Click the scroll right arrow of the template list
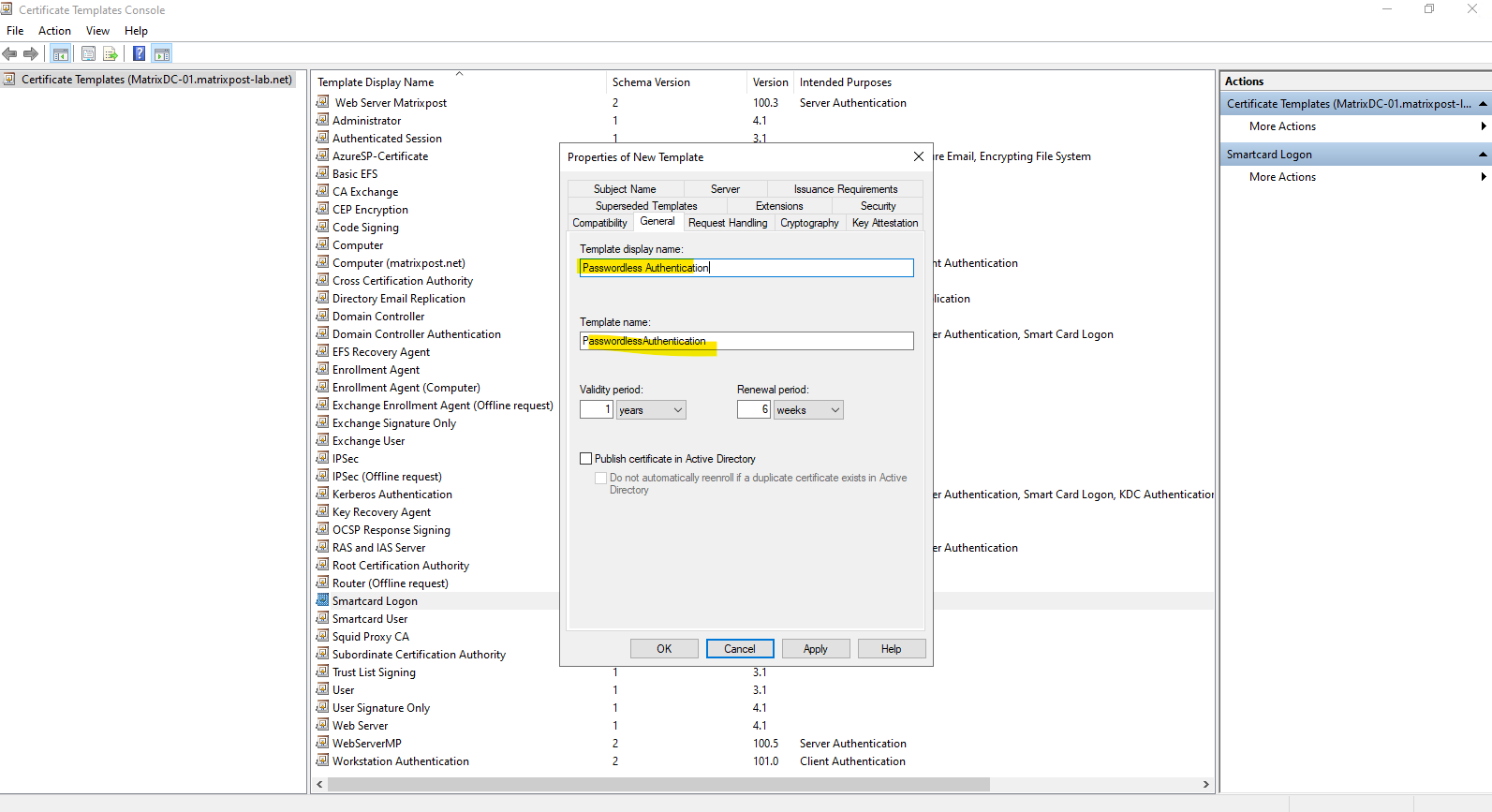This screenshot has height=812, width=1492. (x=1205, y=784)
